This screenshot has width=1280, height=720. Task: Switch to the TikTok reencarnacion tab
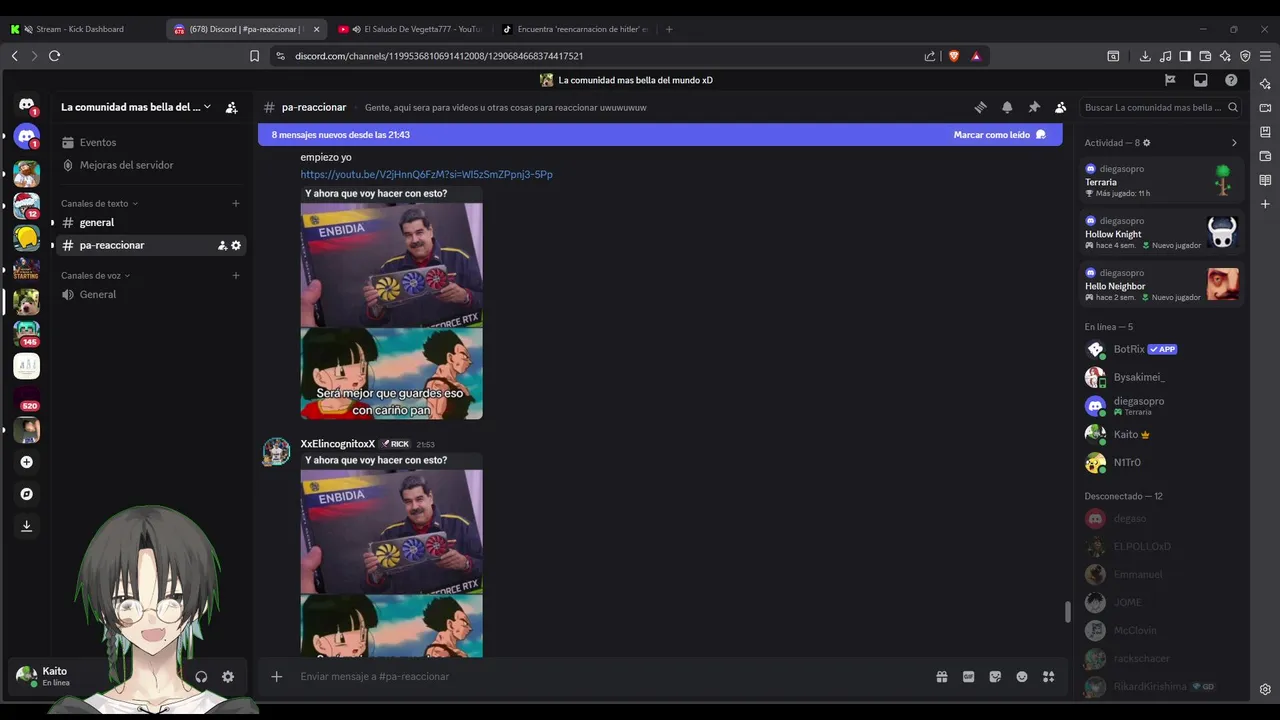point(574,29)
